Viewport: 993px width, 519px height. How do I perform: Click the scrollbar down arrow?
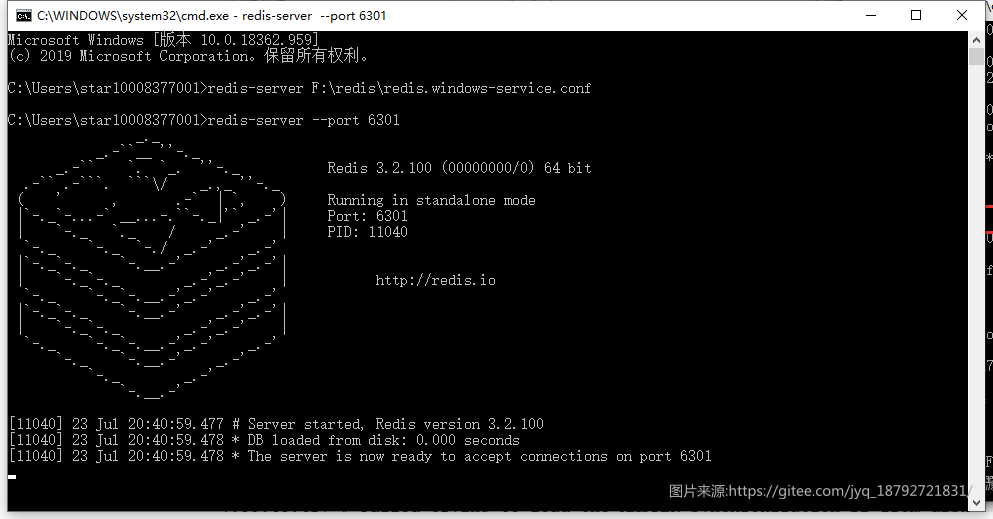pyautogui.click(x=976, y=503)
